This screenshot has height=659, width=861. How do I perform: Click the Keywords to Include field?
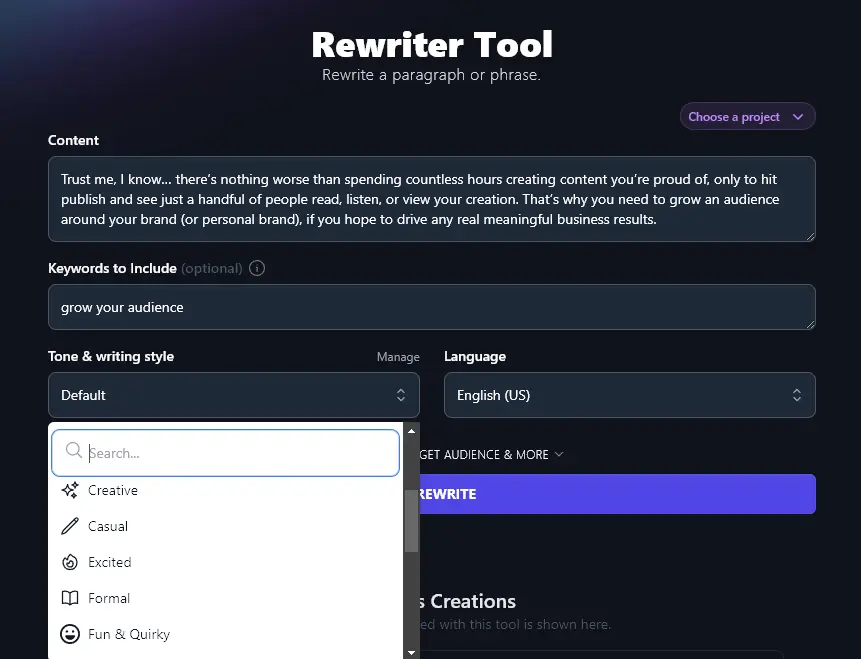tap(431, 307)
